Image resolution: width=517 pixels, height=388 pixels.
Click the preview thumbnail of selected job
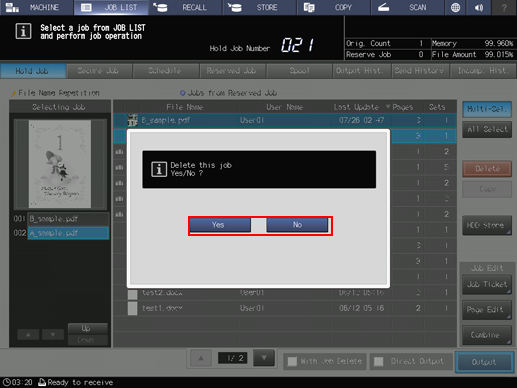60,164
